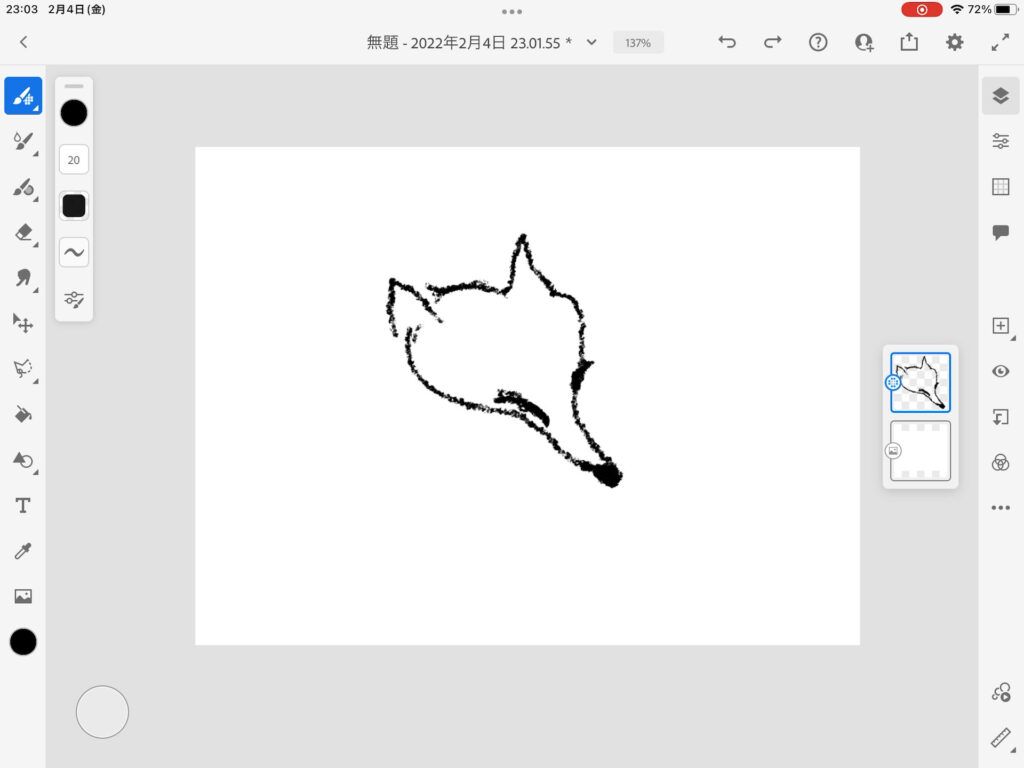Choose the Vector Brush tool
Image resolution: width=1024 pixels, height=768 pixels.
(23, 187)
